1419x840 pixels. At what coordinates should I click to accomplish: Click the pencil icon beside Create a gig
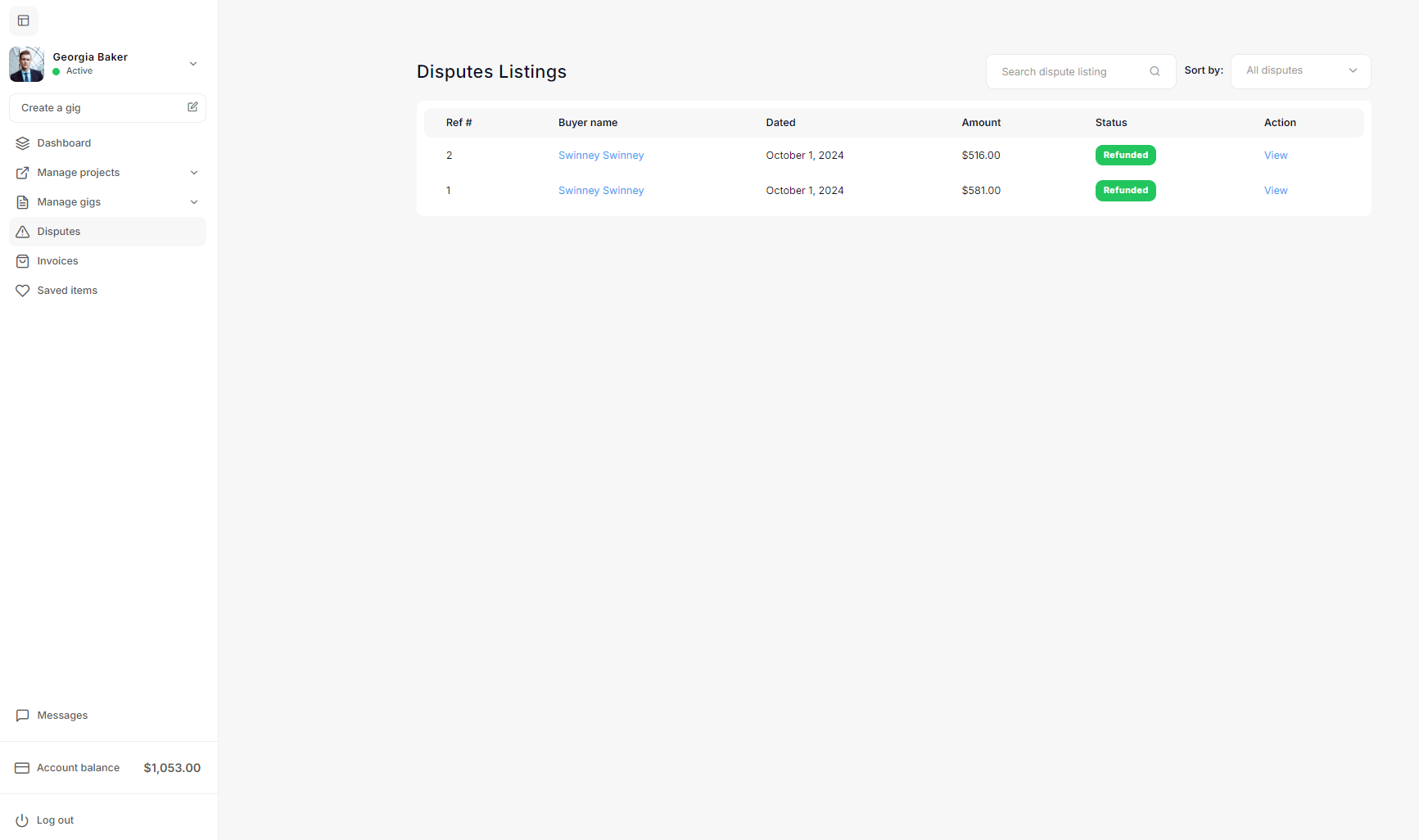click(x=192, y=107)
